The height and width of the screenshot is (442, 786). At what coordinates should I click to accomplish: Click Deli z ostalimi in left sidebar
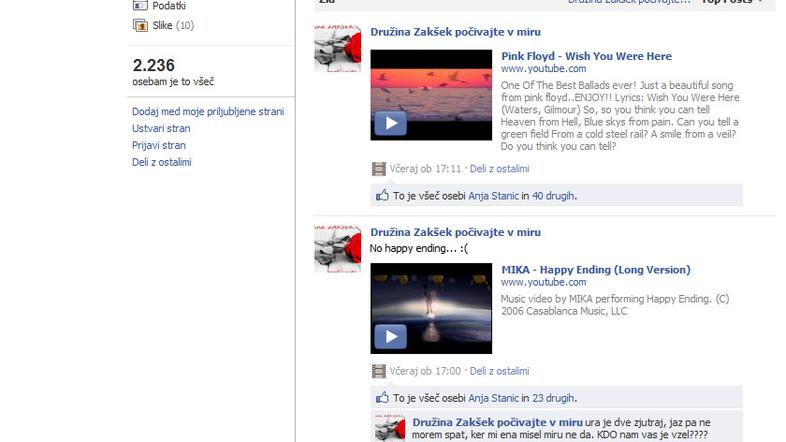click(161, 162)
